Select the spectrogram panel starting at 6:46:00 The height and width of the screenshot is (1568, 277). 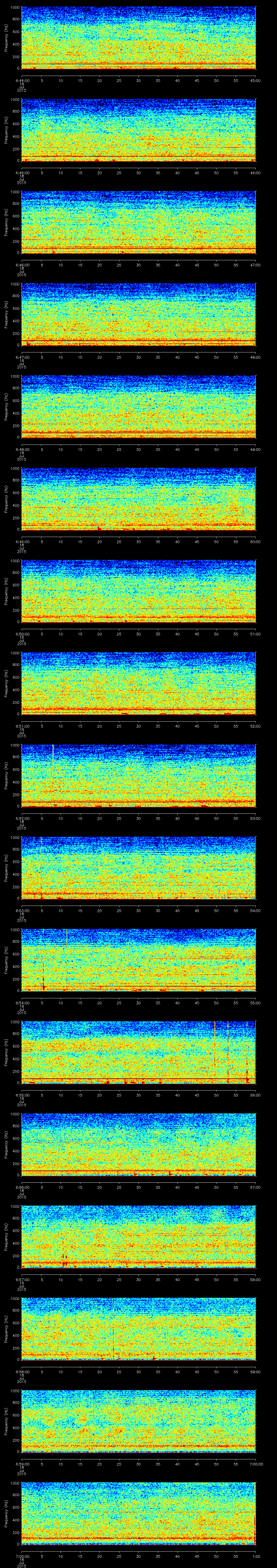(x=139, y=222)
